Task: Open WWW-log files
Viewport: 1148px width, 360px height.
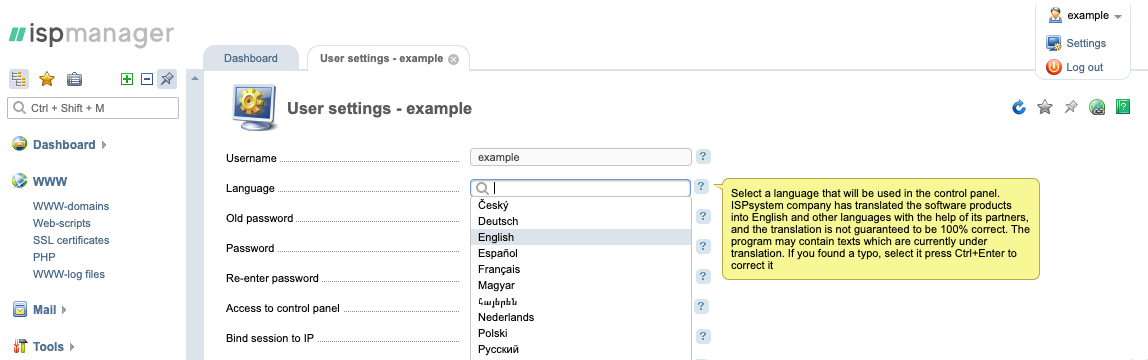Action: (x=69, y=274)
